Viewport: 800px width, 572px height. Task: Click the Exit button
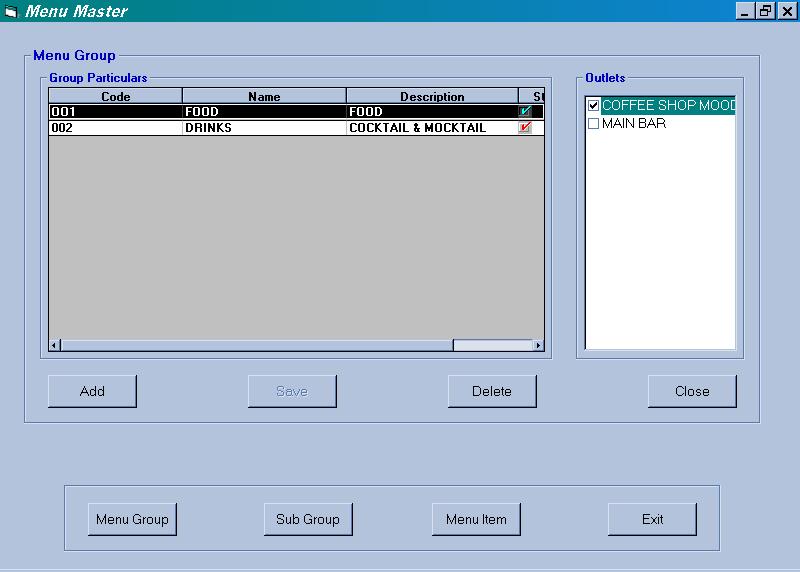652,519
